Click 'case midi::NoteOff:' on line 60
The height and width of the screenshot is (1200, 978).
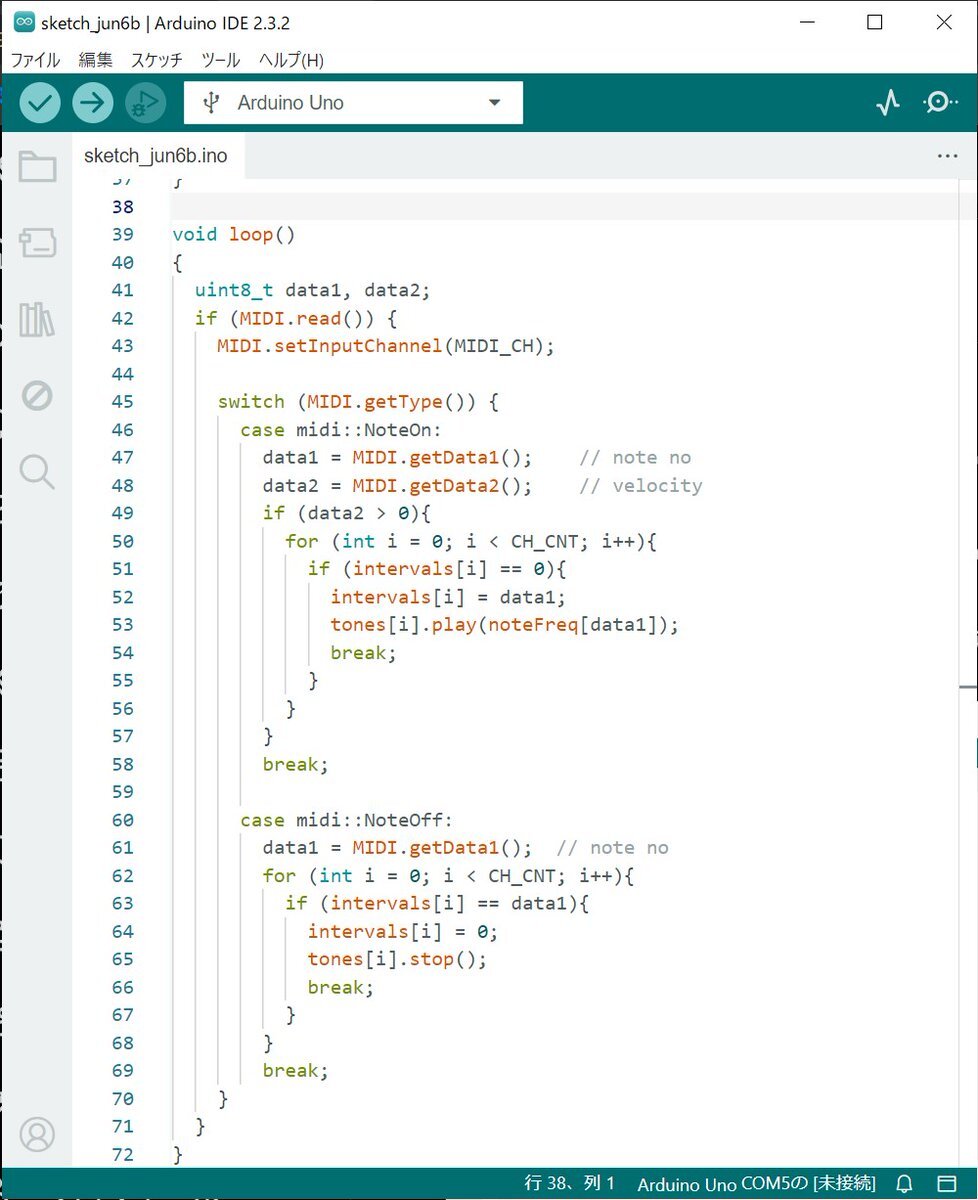point(347,820)
